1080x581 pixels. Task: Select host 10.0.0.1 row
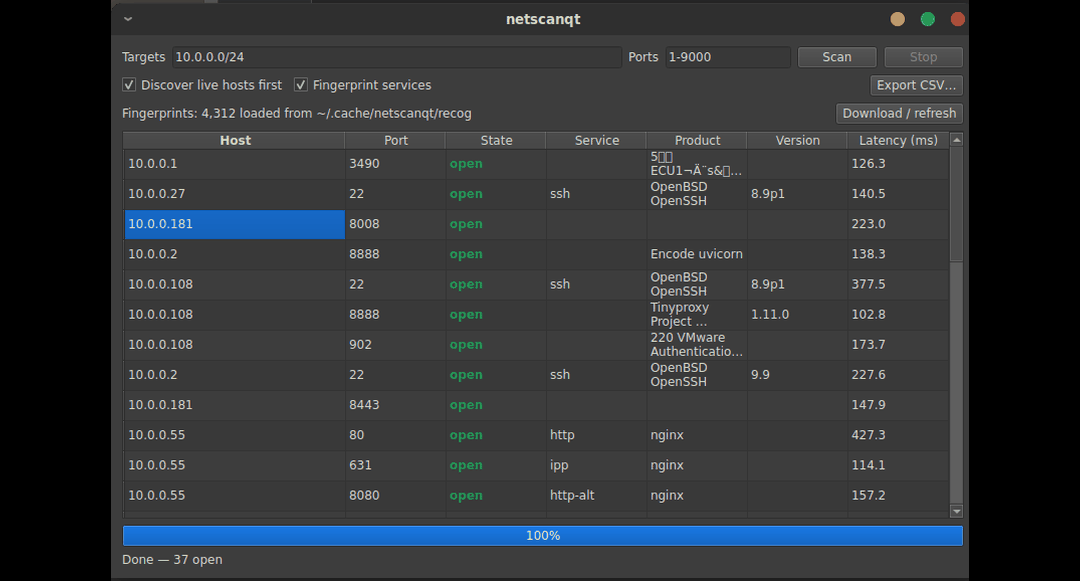pyautogui.click(x=234, y=164)
